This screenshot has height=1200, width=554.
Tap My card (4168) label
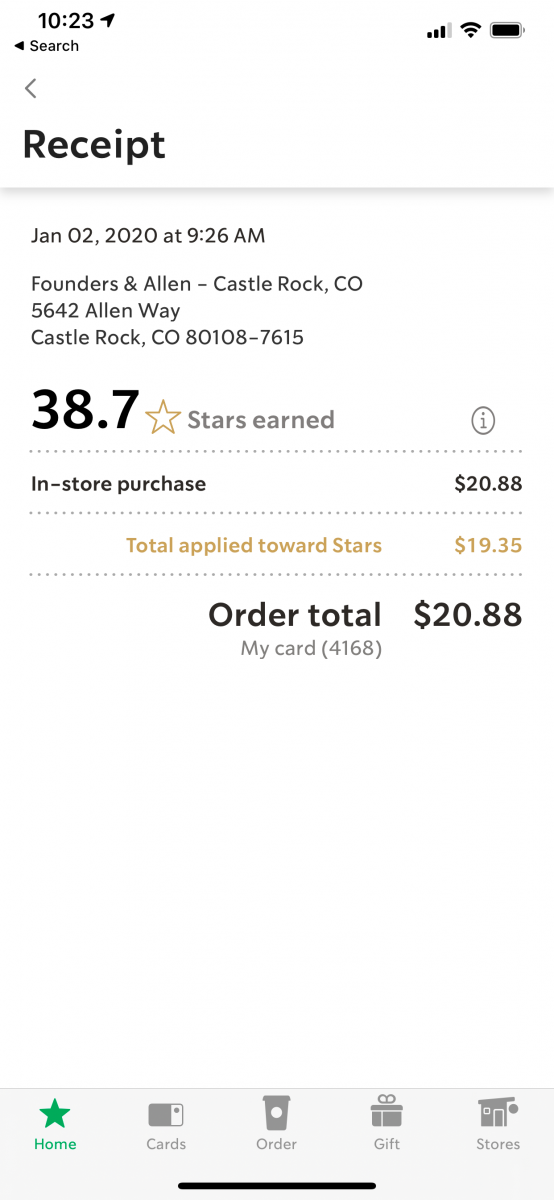click(311, 648)
